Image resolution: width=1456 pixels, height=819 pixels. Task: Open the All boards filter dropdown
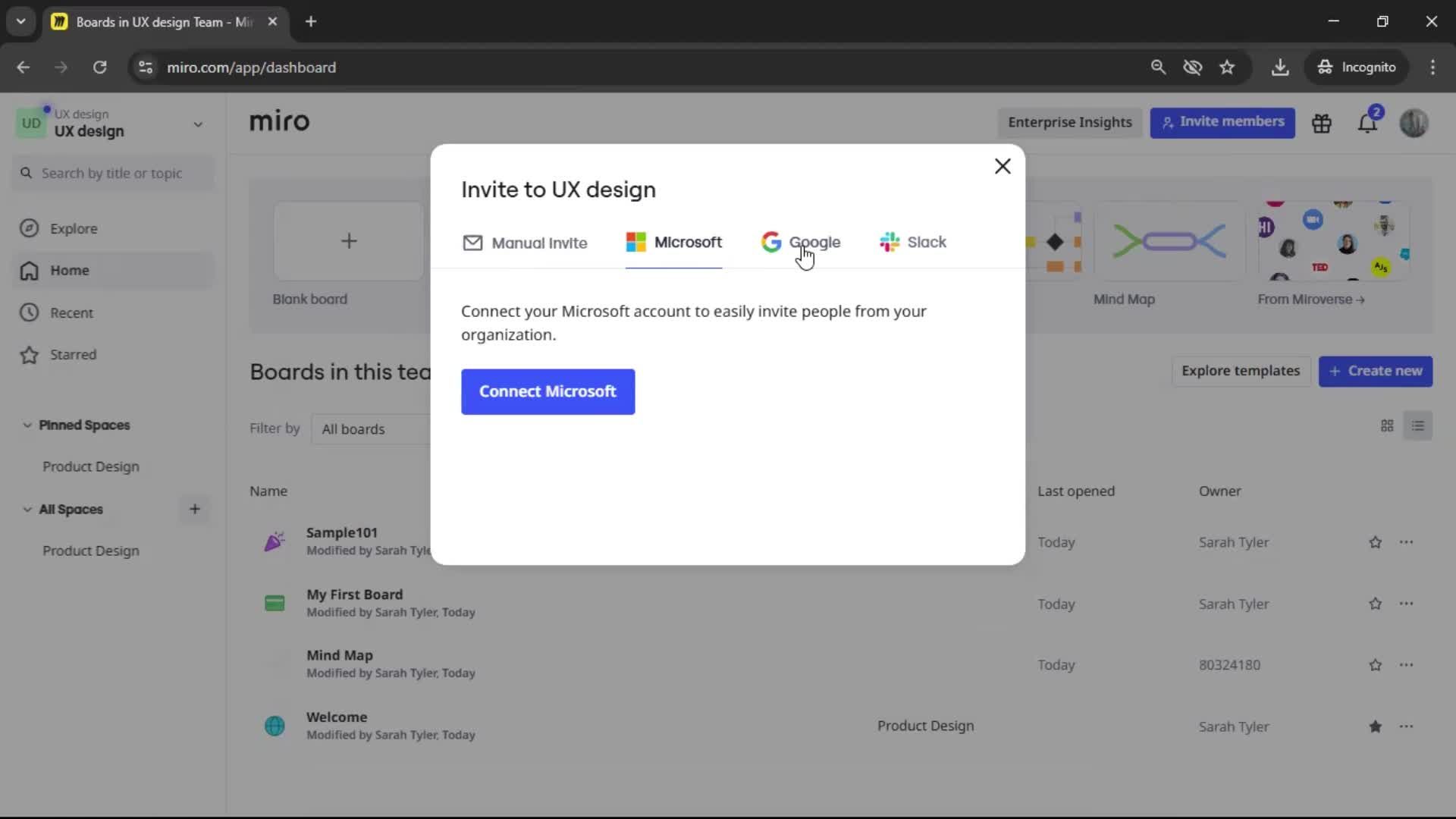coord(372,429)
